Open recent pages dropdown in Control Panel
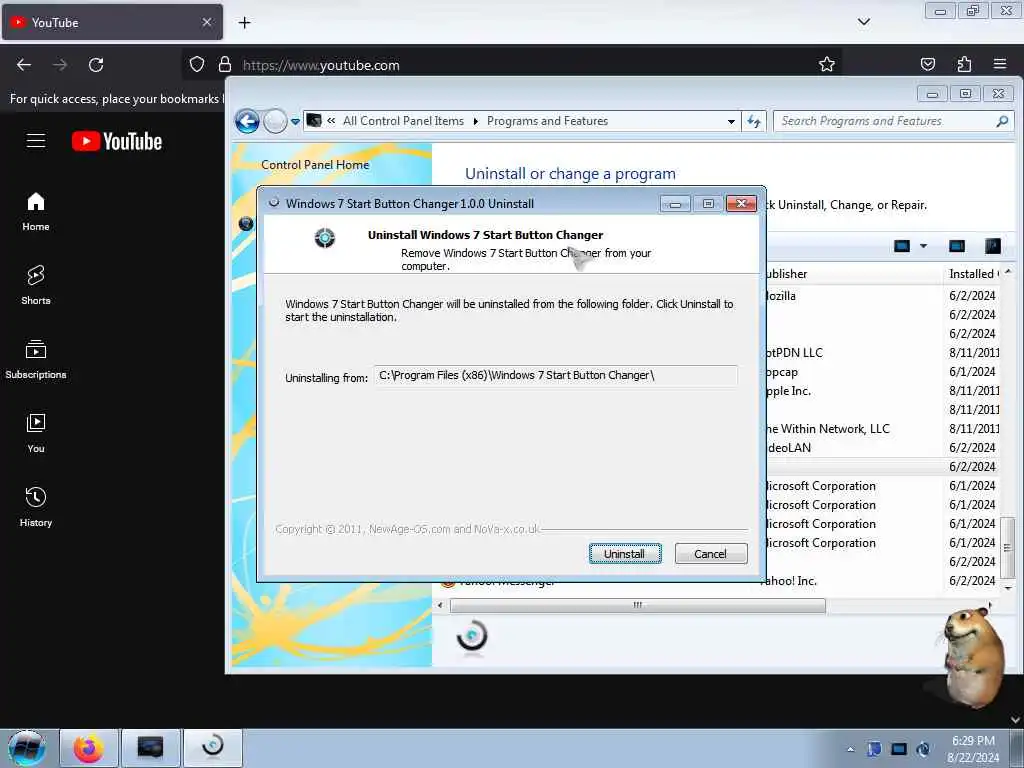Image resolution: width=1024 pixels, height=768 pixels. tap(295, 121)
